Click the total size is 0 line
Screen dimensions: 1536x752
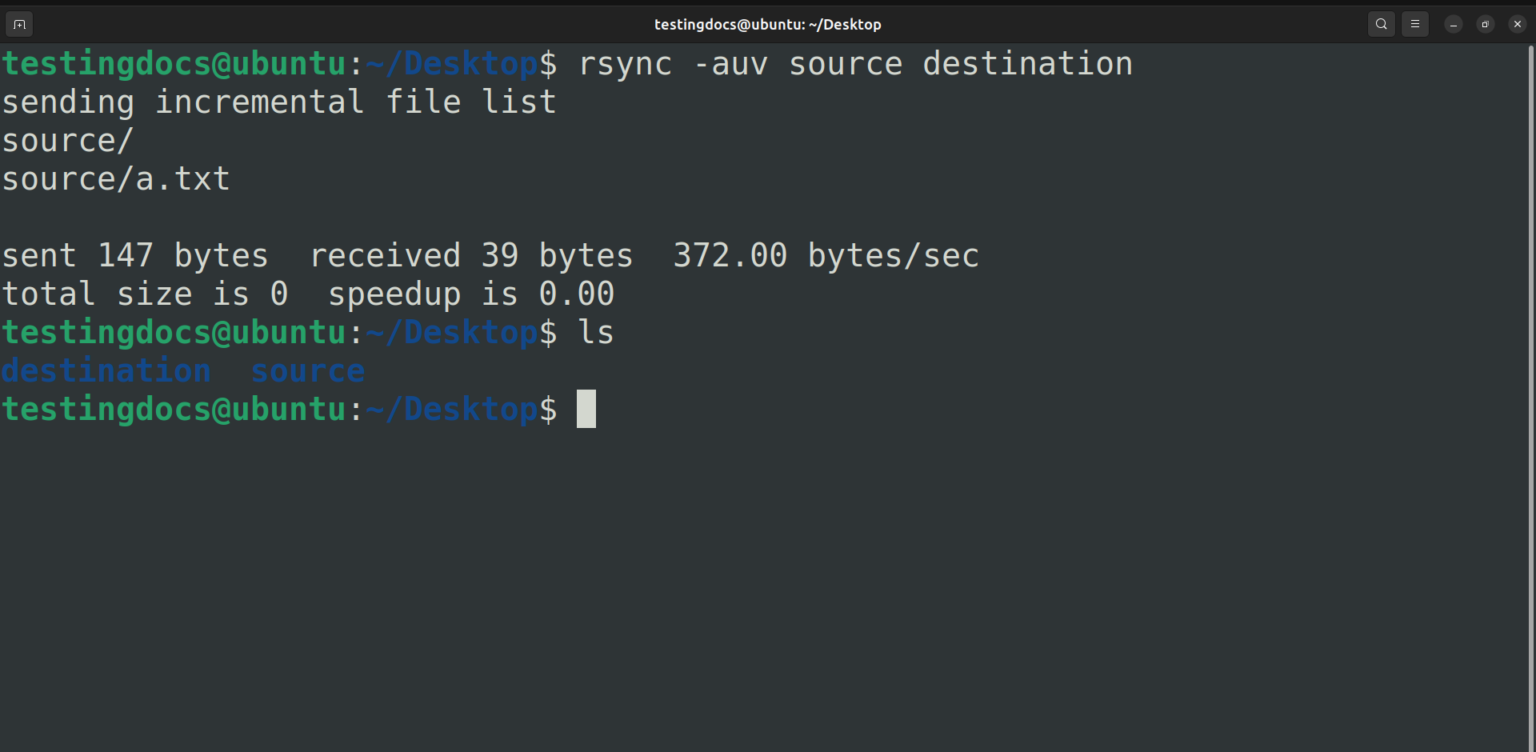coord(307,293)
